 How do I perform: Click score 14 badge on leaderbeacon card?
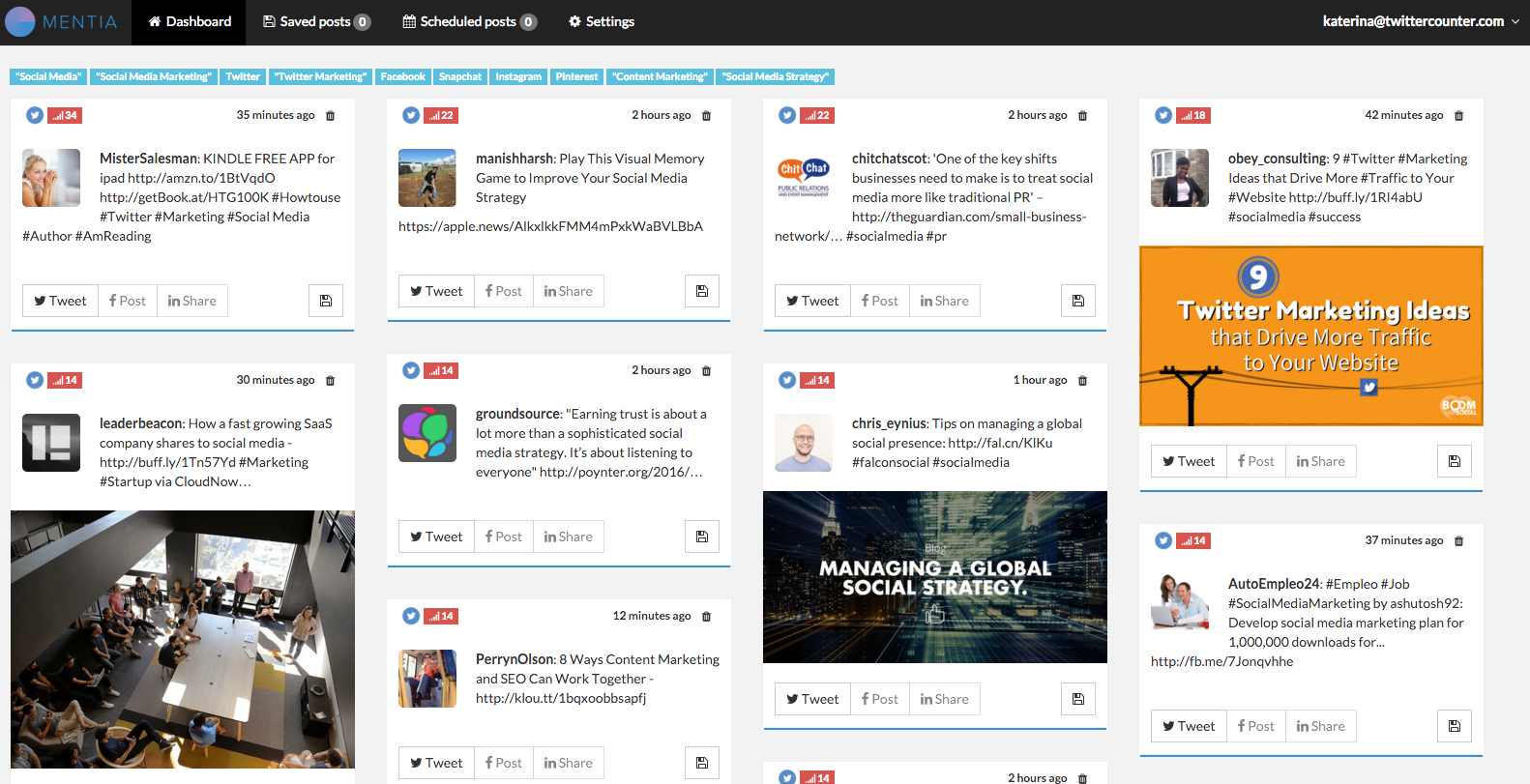point(65,380)
